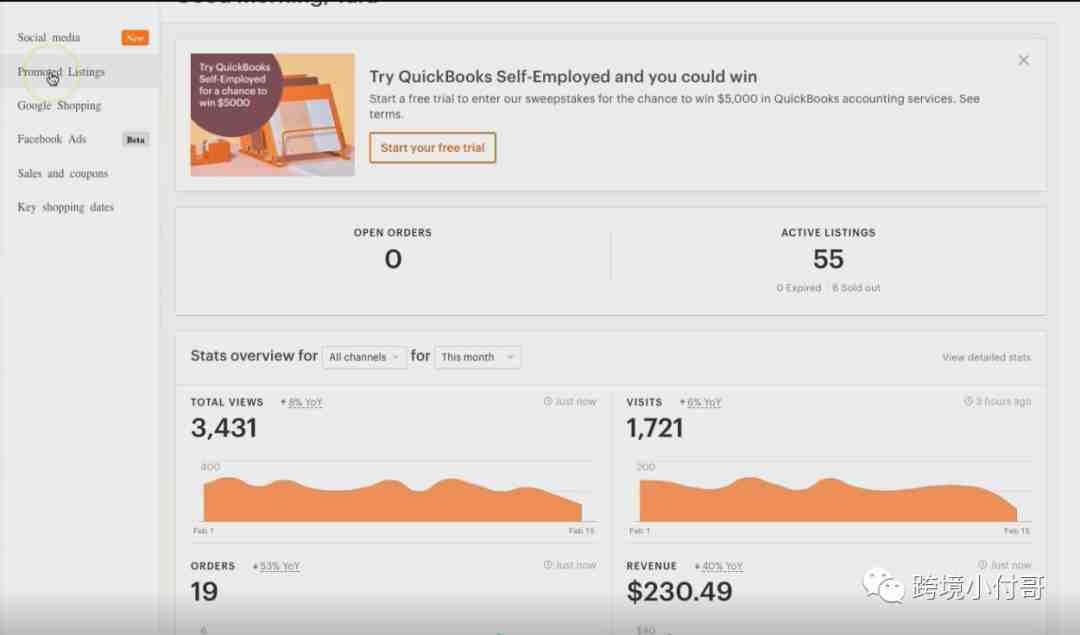This screenshot has width=1080, height=635.
Task: Click the clock icon beside Total Views timestamp
Action: 548,402
